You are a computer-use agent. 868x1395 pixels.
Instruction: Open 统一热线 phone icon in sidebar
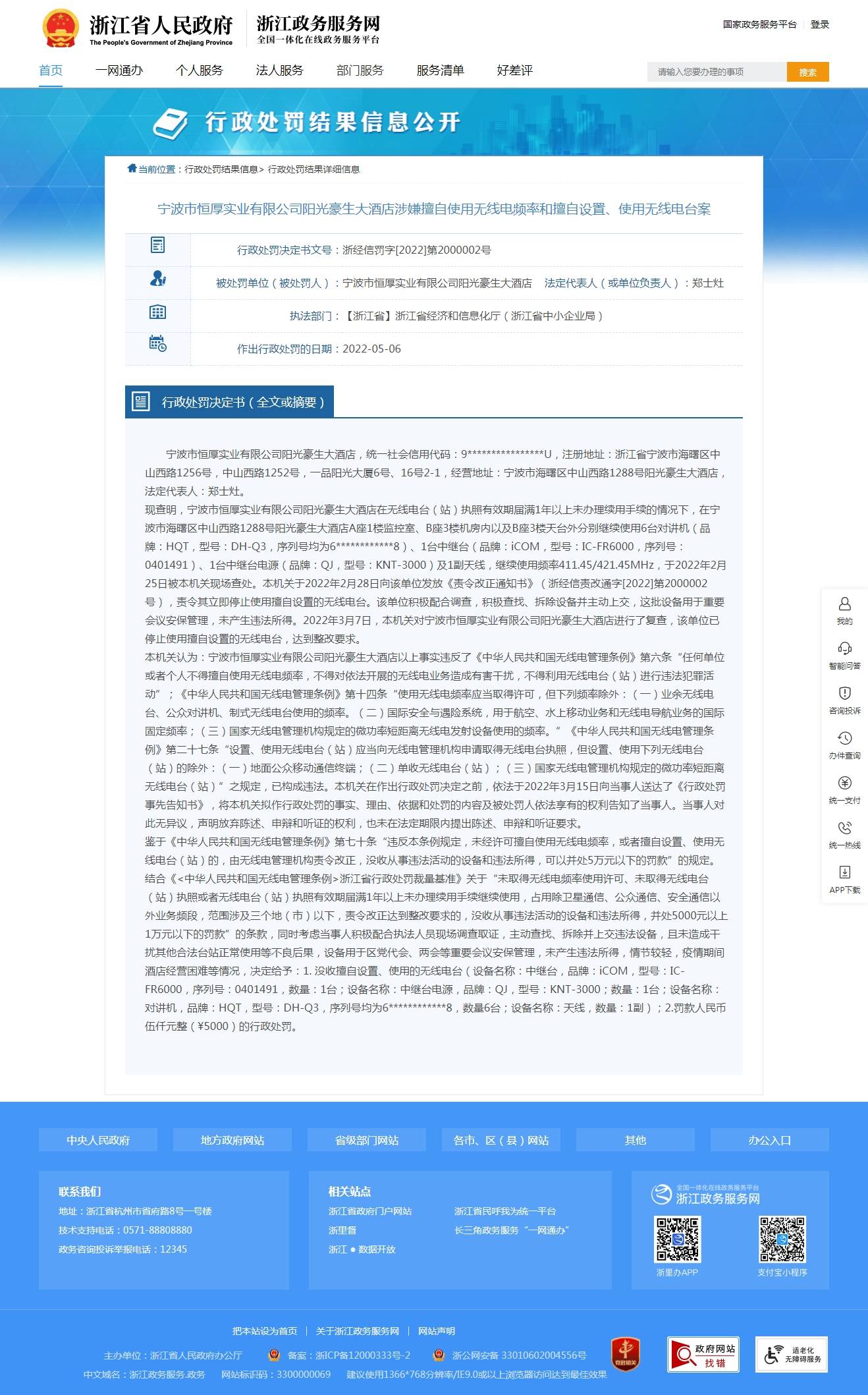tap(844, 828)
